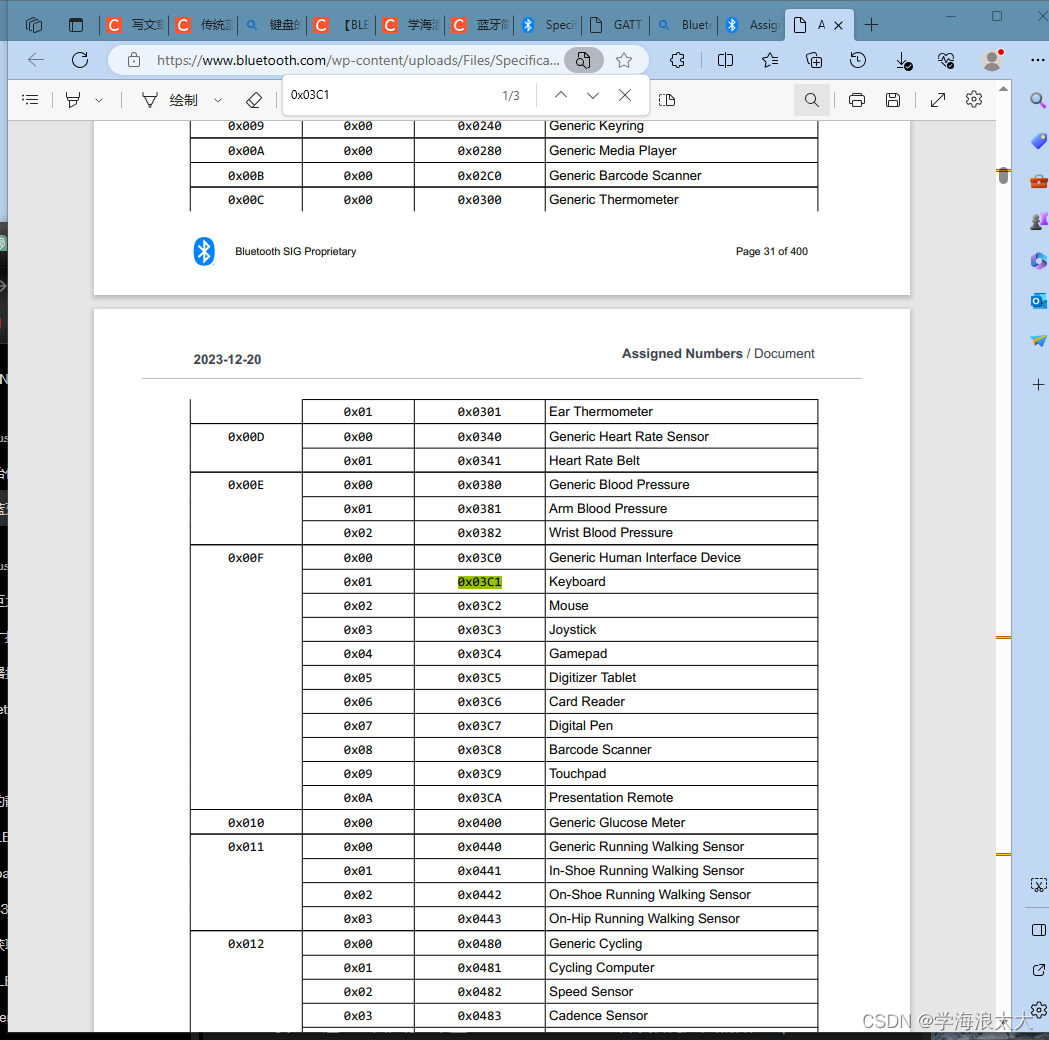The height and width of the screenshot is (1040, 1049).
Task: Expand highlight tool options dropdown
Action: [99, 100]
